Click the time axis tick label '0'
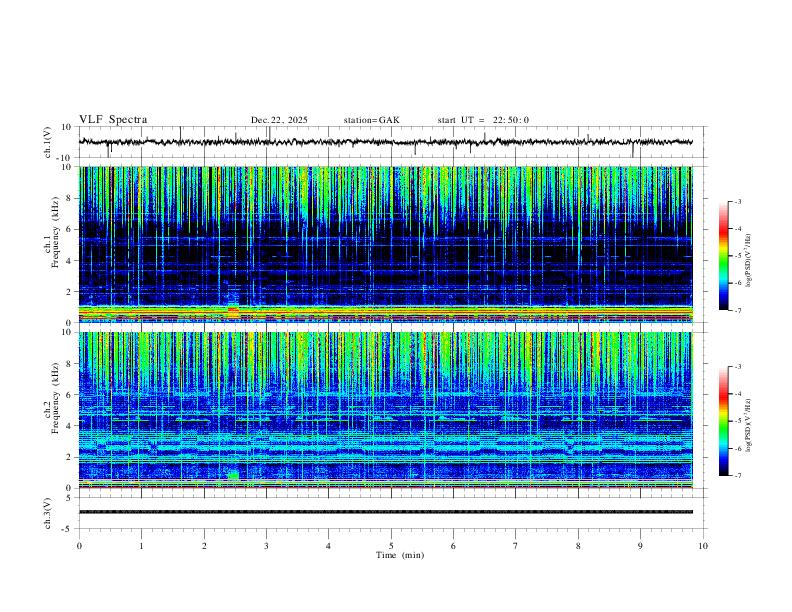The width and height of the screenshot is (792, 612). (x=79, y=546)
